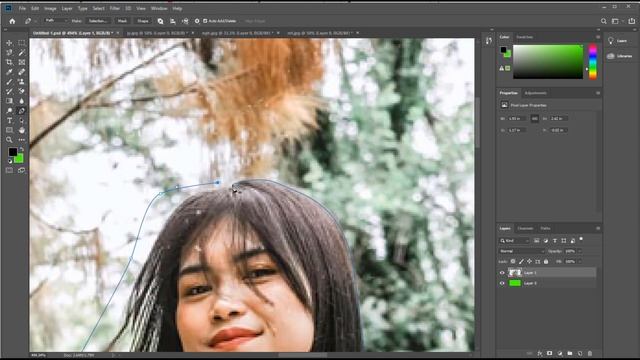Image resolution: width=640 pixels, height=360 pixels.
Task: Create a new layer group
Action: coord(570,353)
